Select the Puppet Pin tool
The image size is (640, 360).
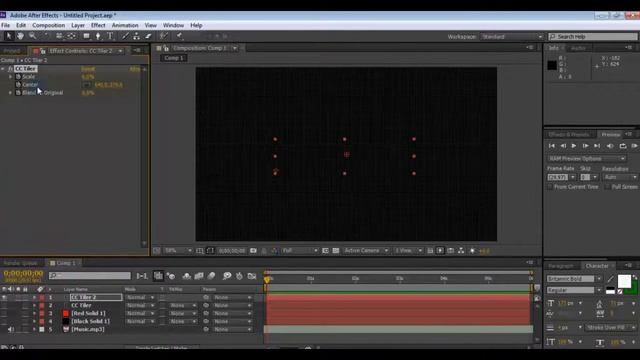(180, 36)
